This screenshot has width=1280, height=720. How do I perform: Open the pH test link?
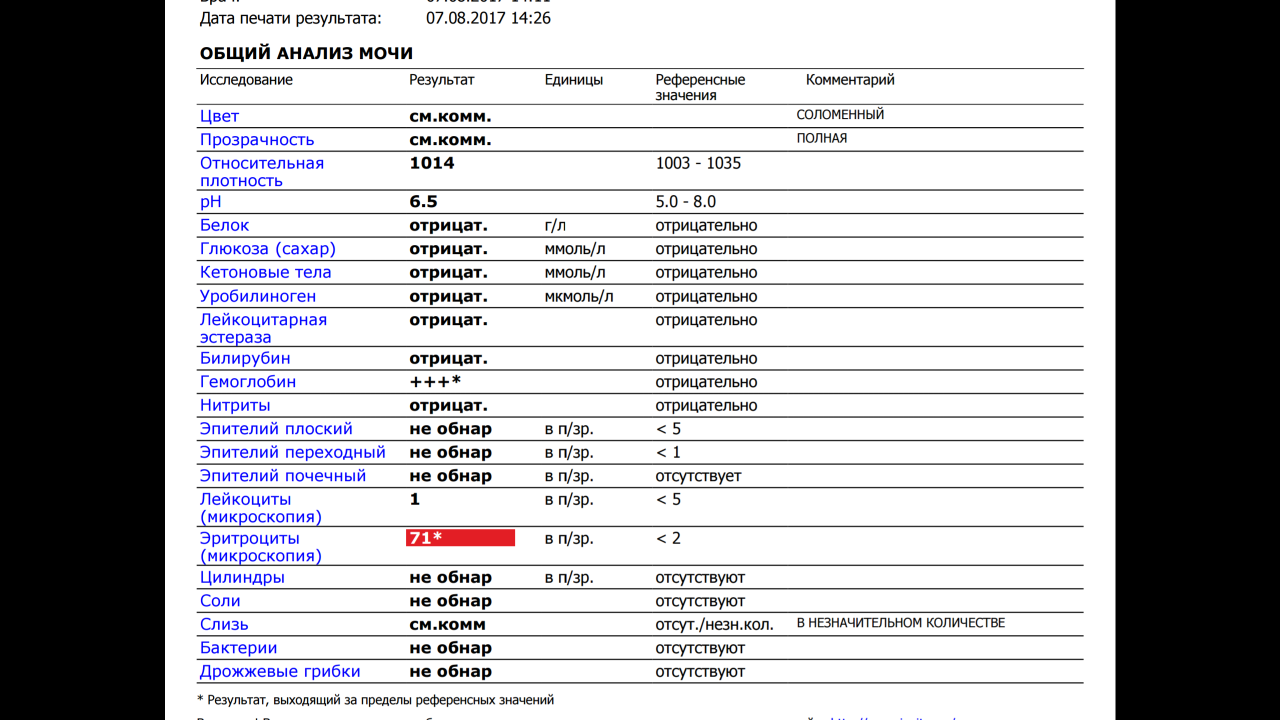(x=210, y=202)
